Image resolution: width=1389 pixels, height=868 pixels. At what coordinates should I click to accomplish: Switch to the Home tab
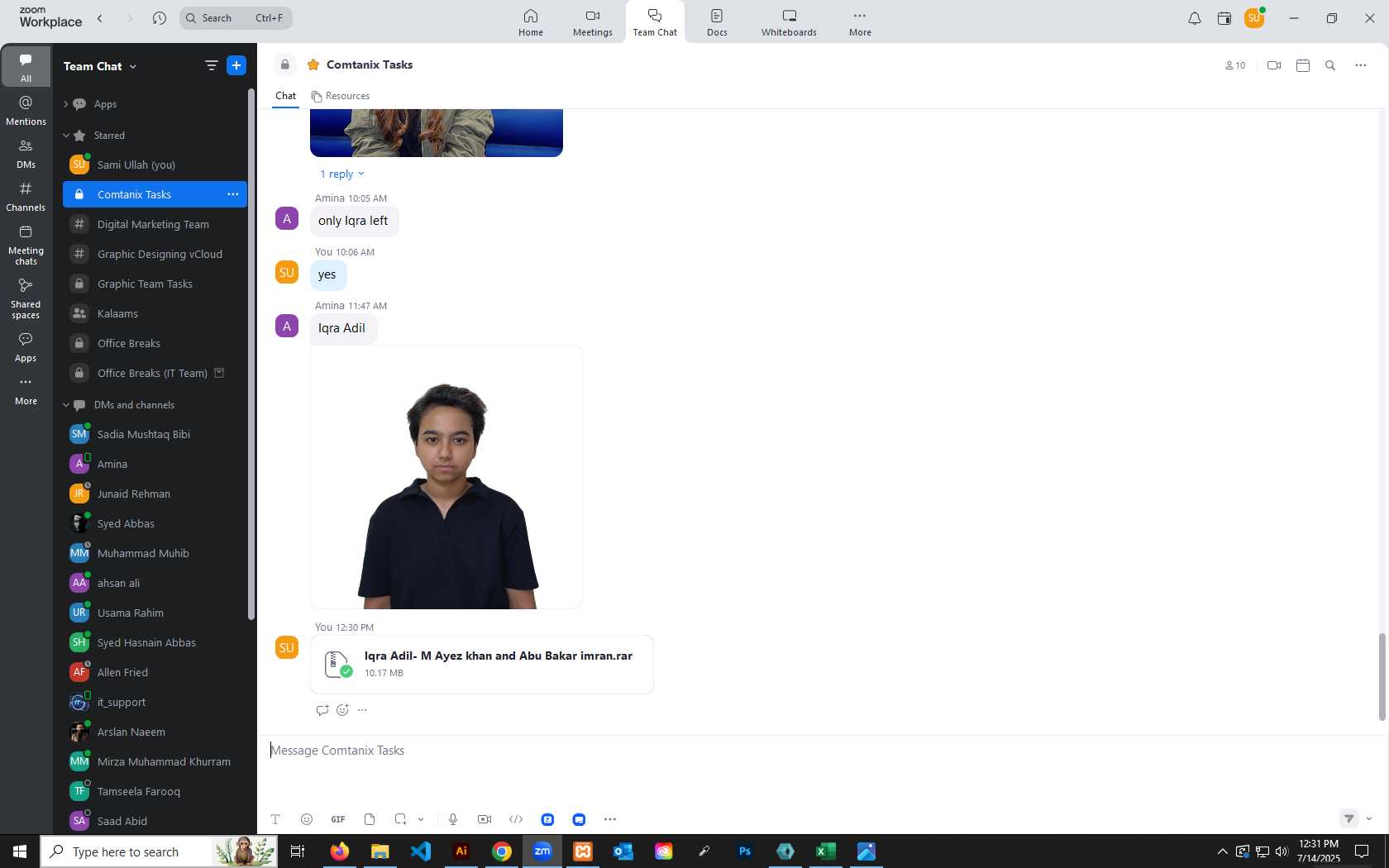coord(531,22)
